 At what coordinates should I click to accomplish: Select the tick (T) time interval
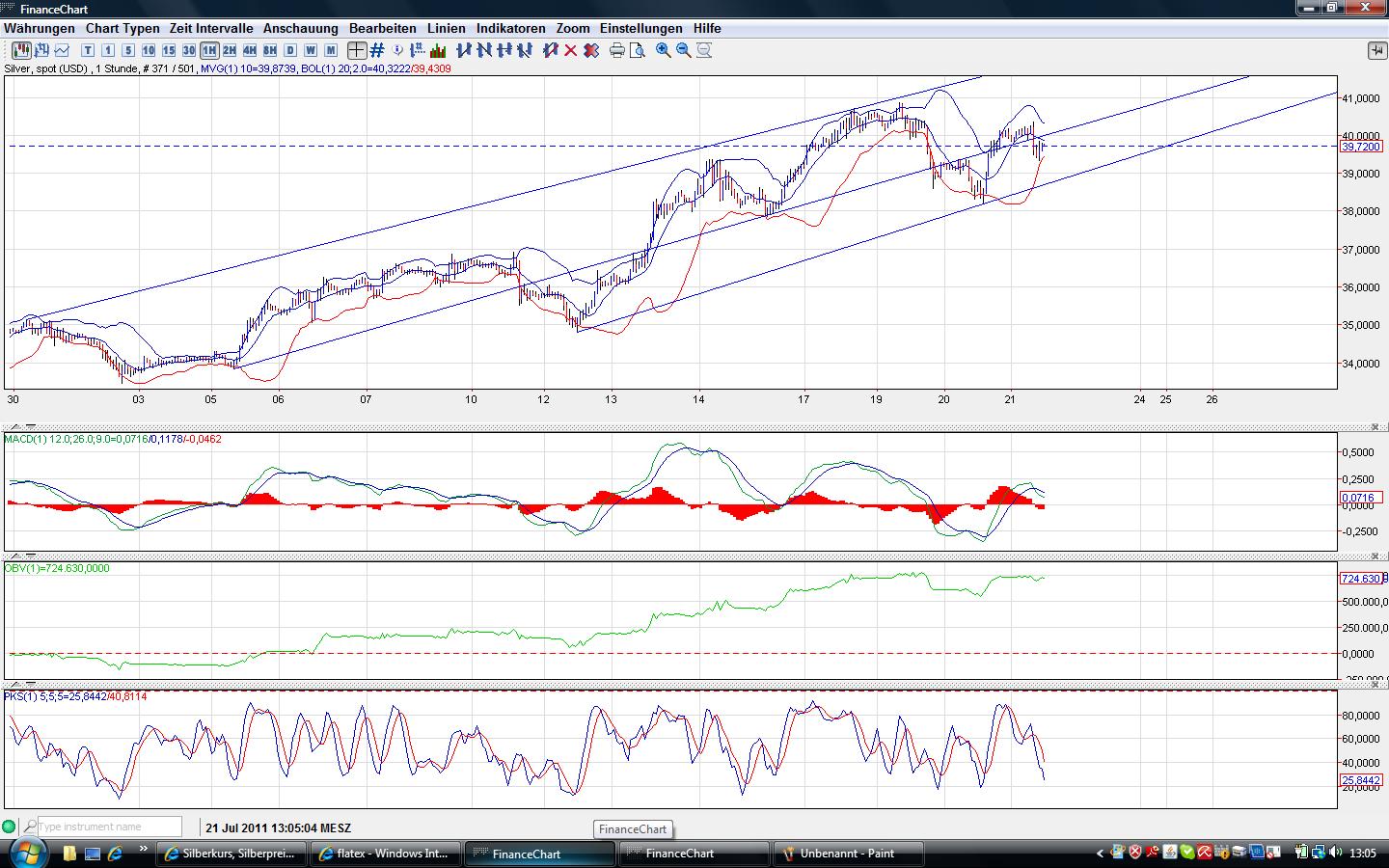[88, 50]
